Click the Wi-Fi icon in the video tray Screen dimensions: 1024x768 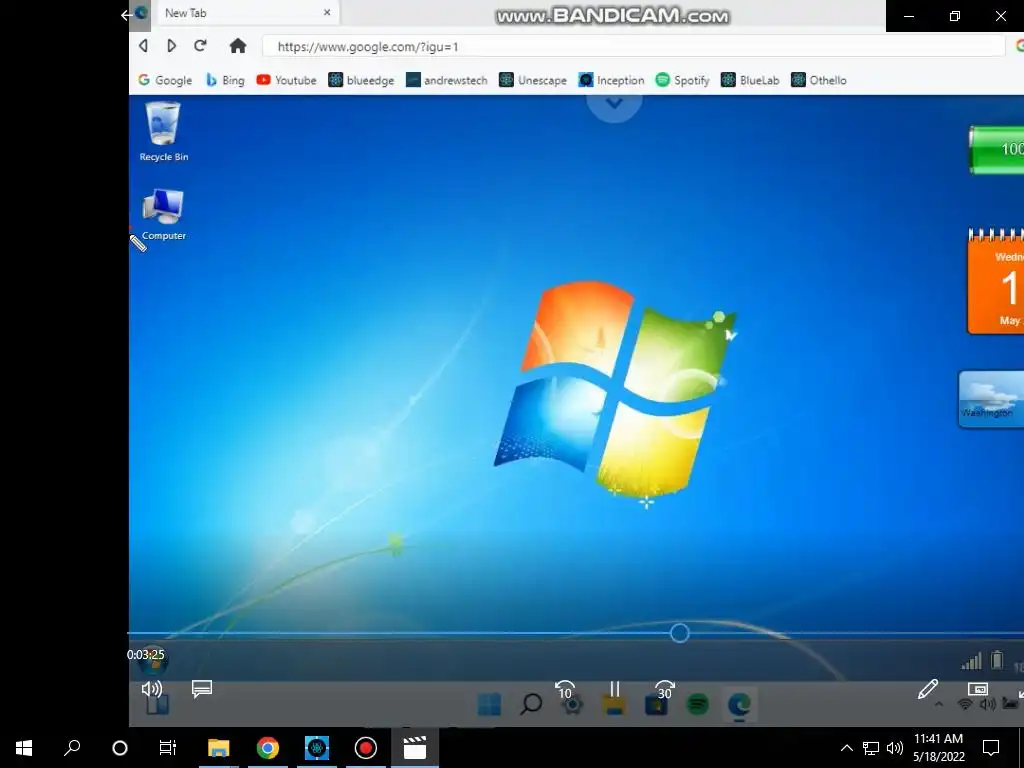coord(965,704)
